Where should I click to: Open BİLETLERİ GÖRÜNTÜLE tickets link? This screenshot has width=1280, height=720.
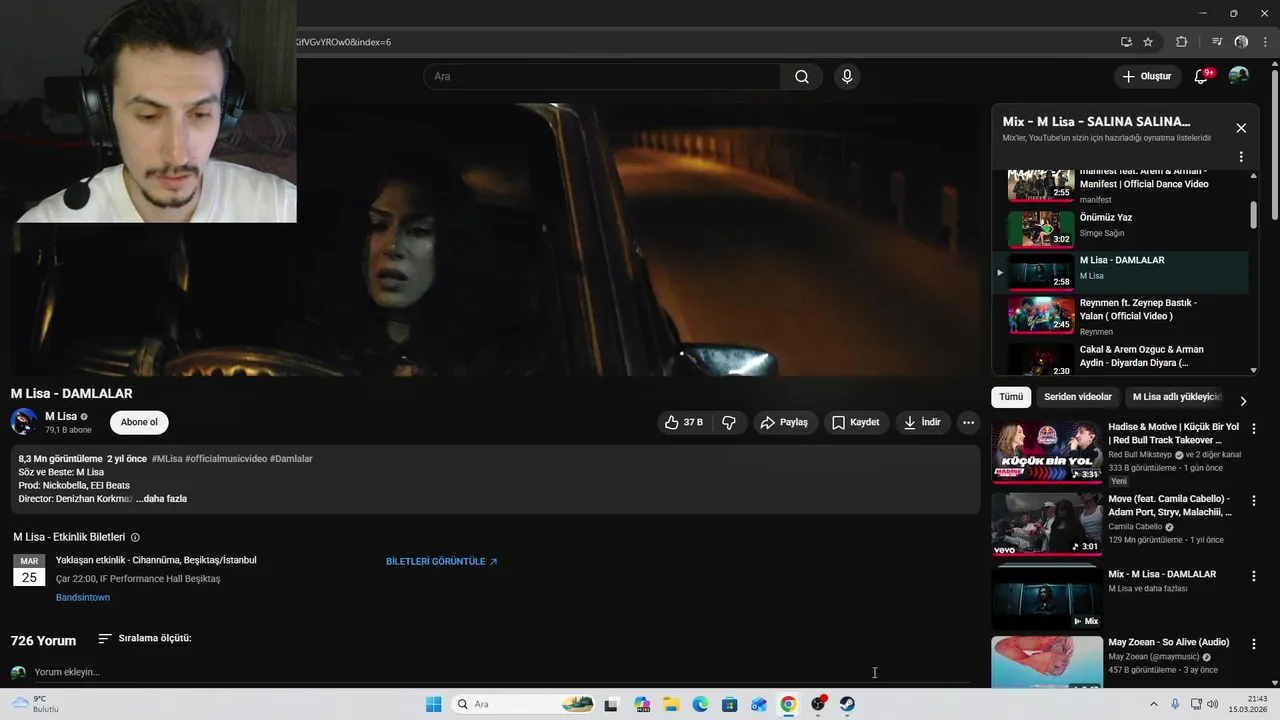pos(442,562)
